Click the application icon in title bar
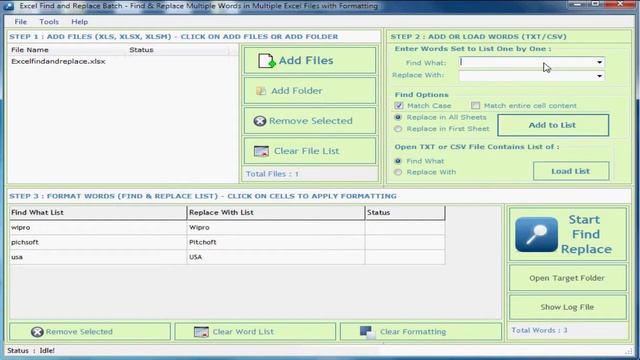This screenshot has height=360, width=640. click(8, 6)
